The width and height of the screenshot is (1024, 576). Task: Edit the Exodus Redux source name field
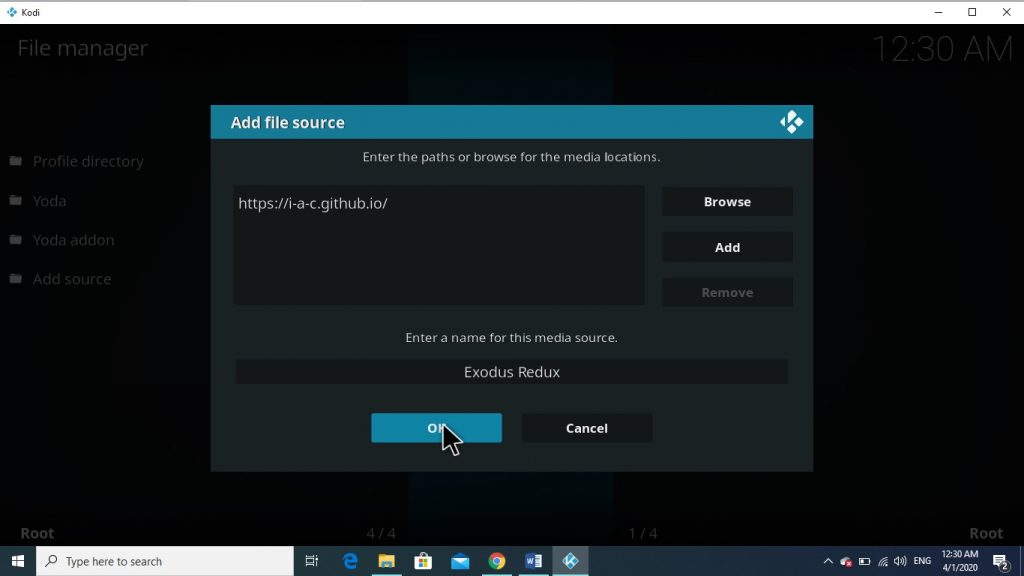click(511, 372)
